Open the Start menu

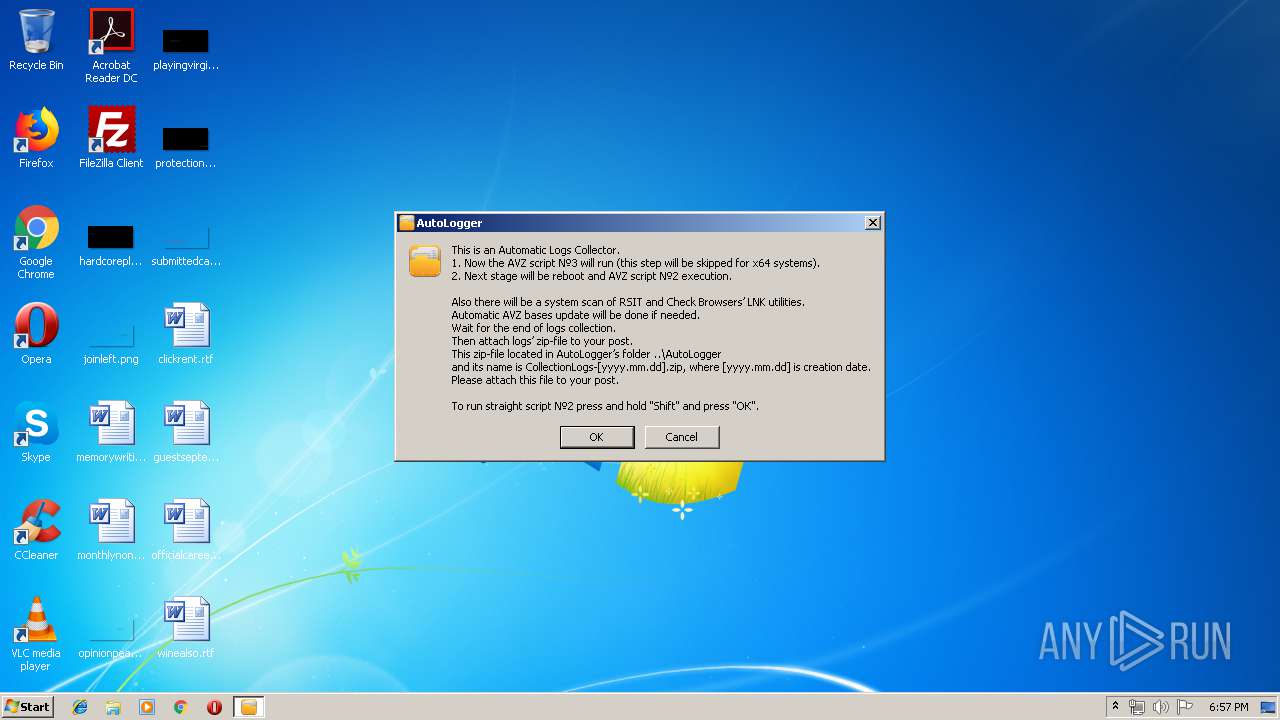pyautogui.click(x=28, y=707)
